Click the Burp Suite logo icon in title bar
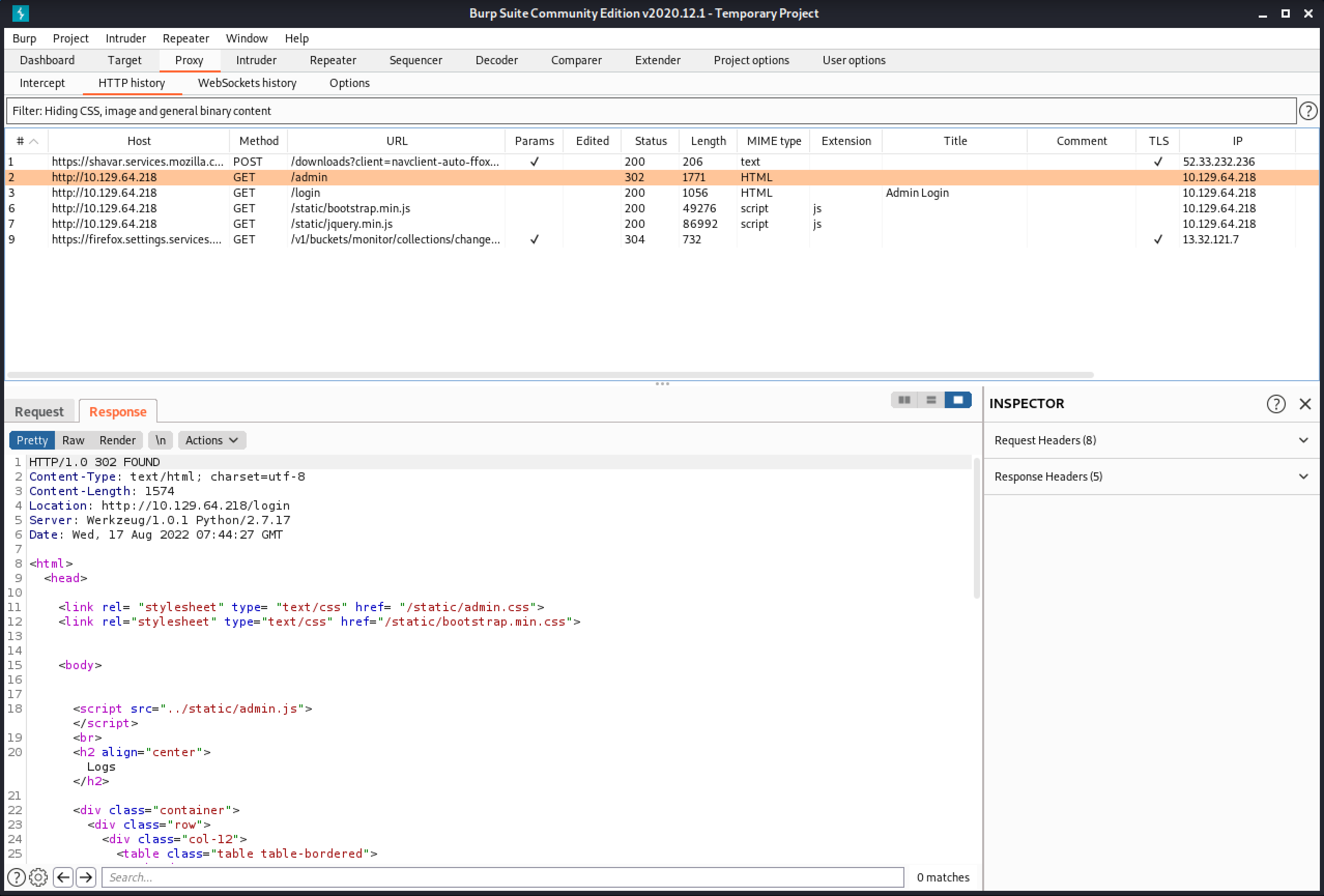Screen dimensions: 1324x896 (x=21, y=12)
